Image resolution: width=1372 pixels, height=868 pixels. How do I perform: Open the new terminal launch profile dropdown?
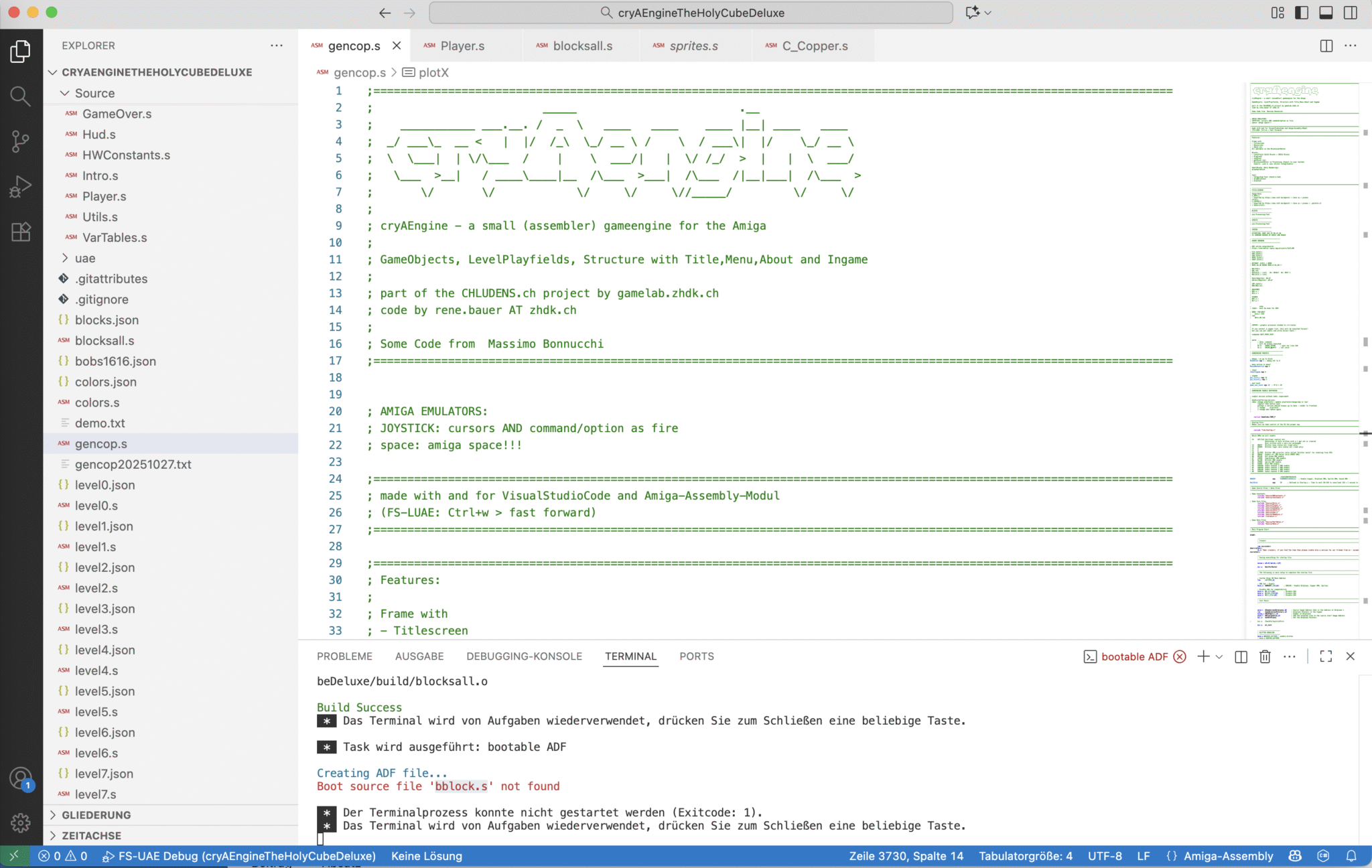1219,656
